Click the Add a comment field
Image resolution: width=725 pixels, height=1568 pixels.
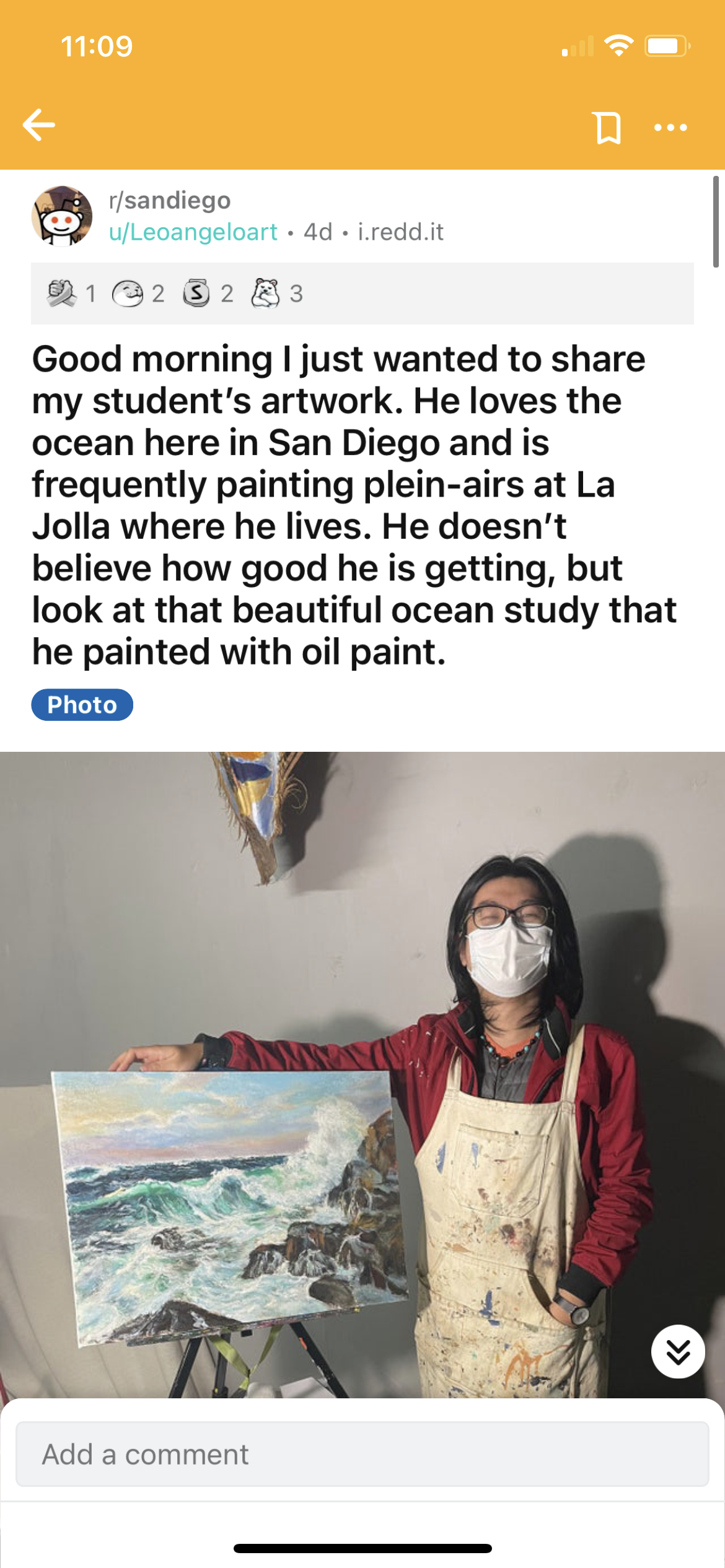coord(362,1454)
